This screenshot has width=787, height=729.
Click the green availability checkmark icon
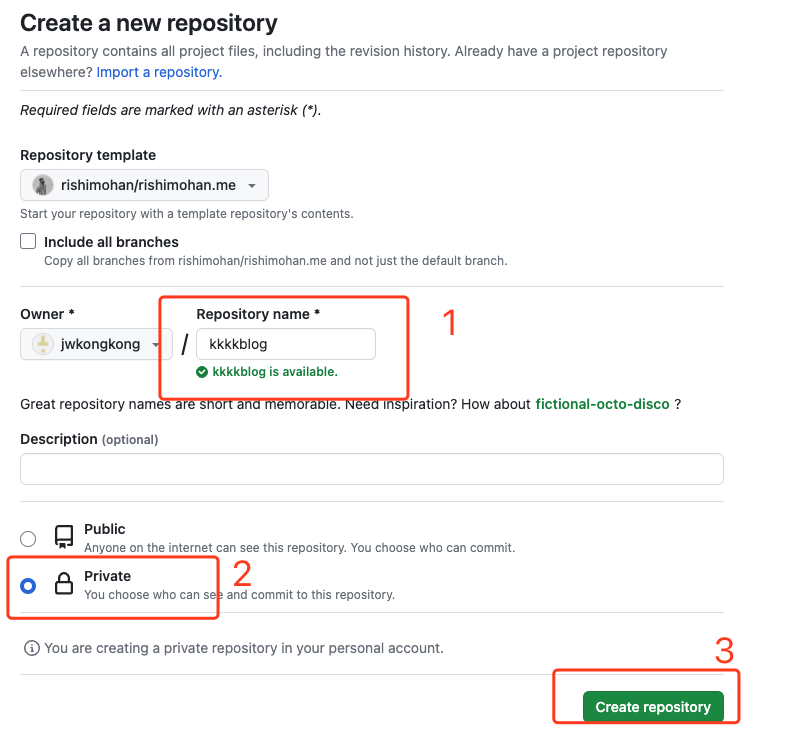202,371
